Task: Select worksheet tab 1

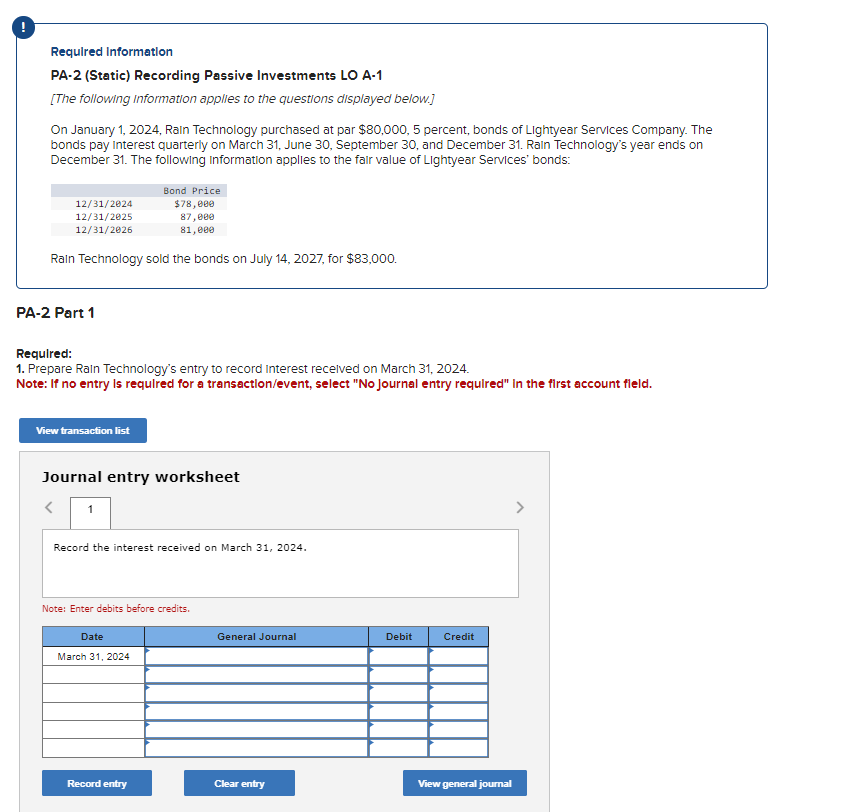Action: tap(90, 513)
